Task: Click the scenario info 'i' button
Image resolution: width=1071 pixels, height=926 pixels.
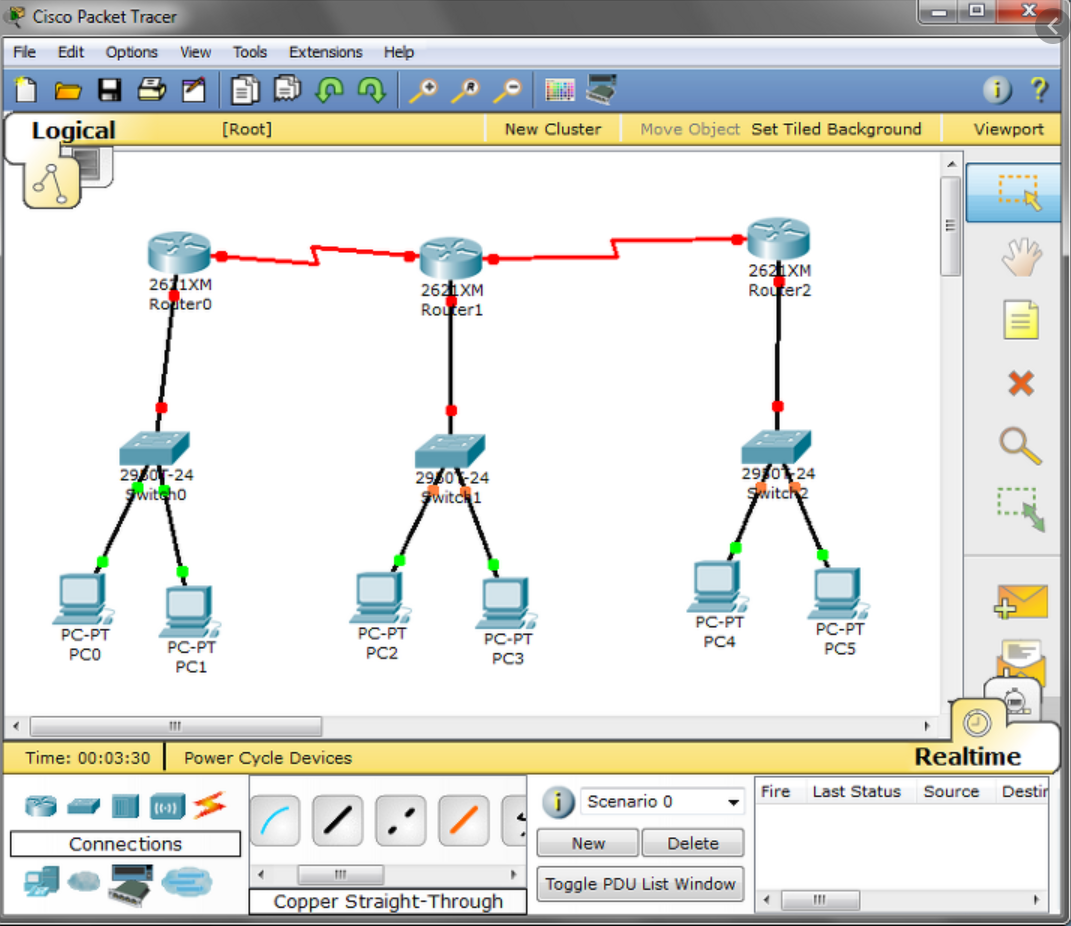Action: click(x=558, y=802)
